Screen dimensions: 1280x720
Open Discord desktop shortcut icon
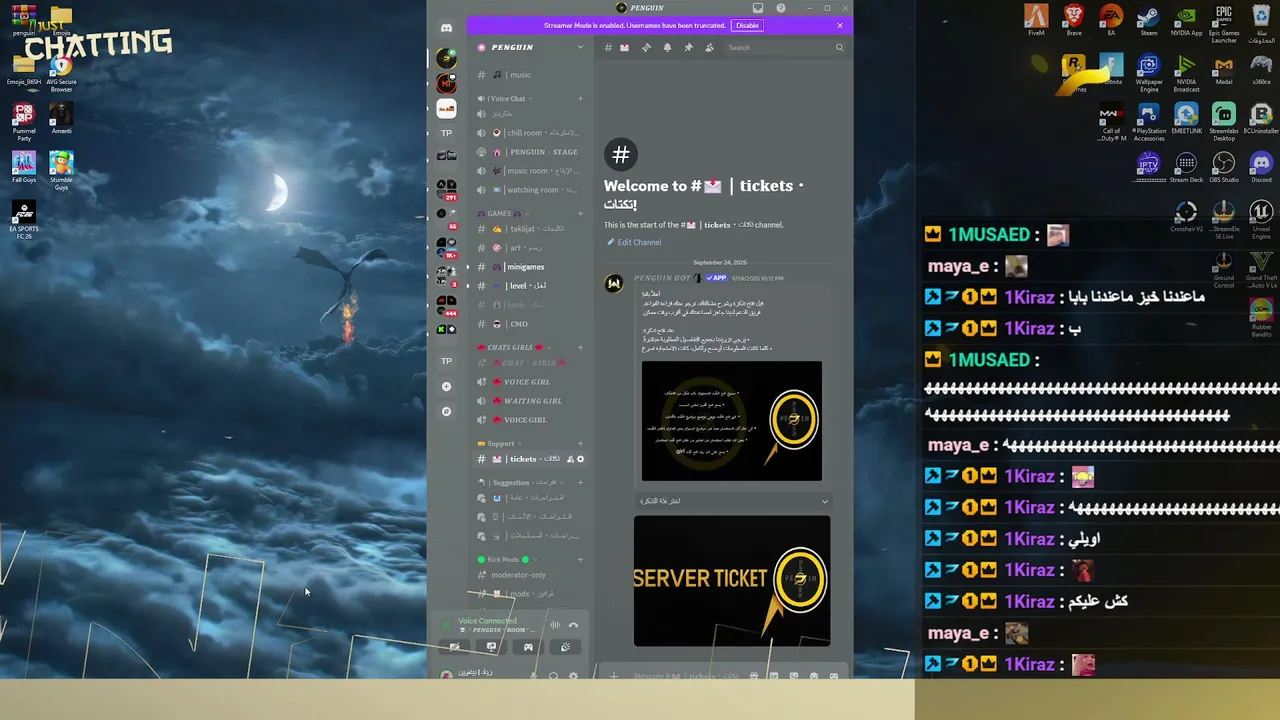(1261, 167)
